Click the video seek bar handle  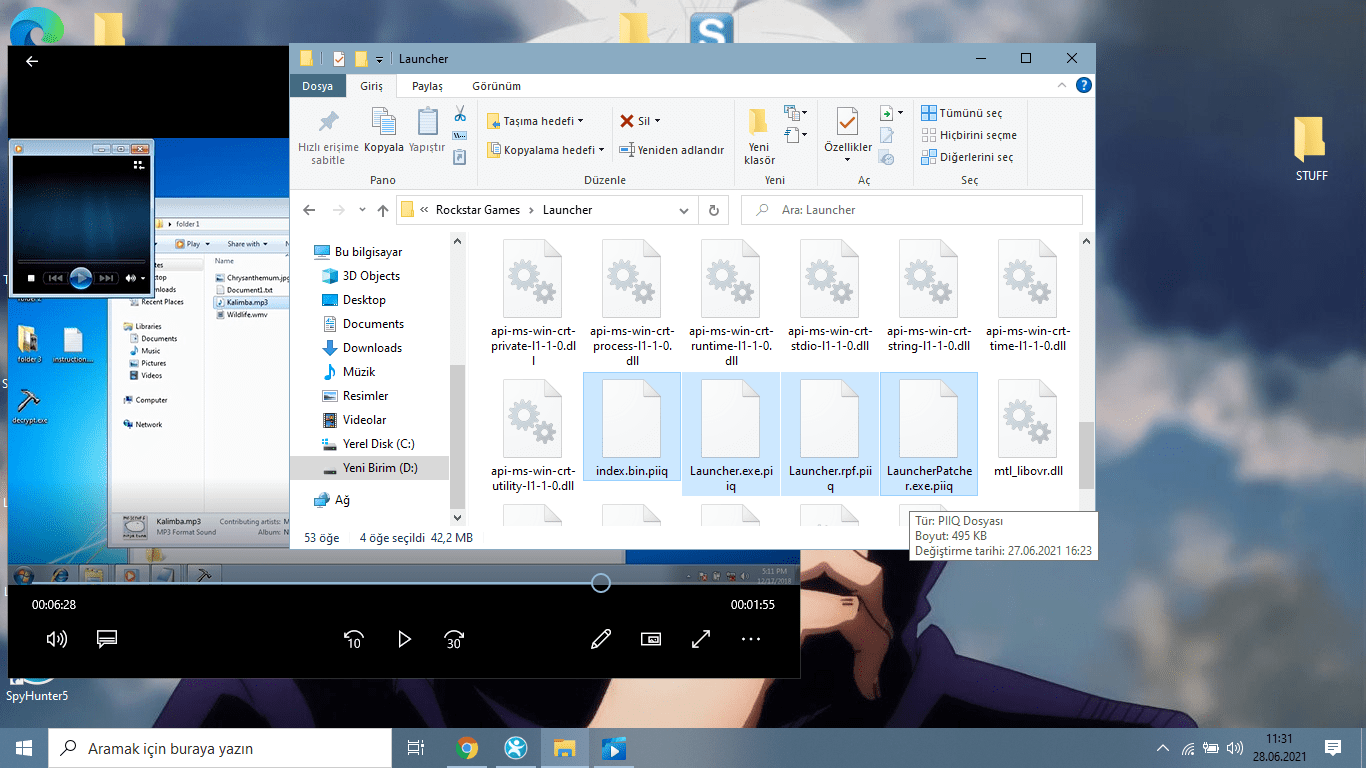point(601,583)
